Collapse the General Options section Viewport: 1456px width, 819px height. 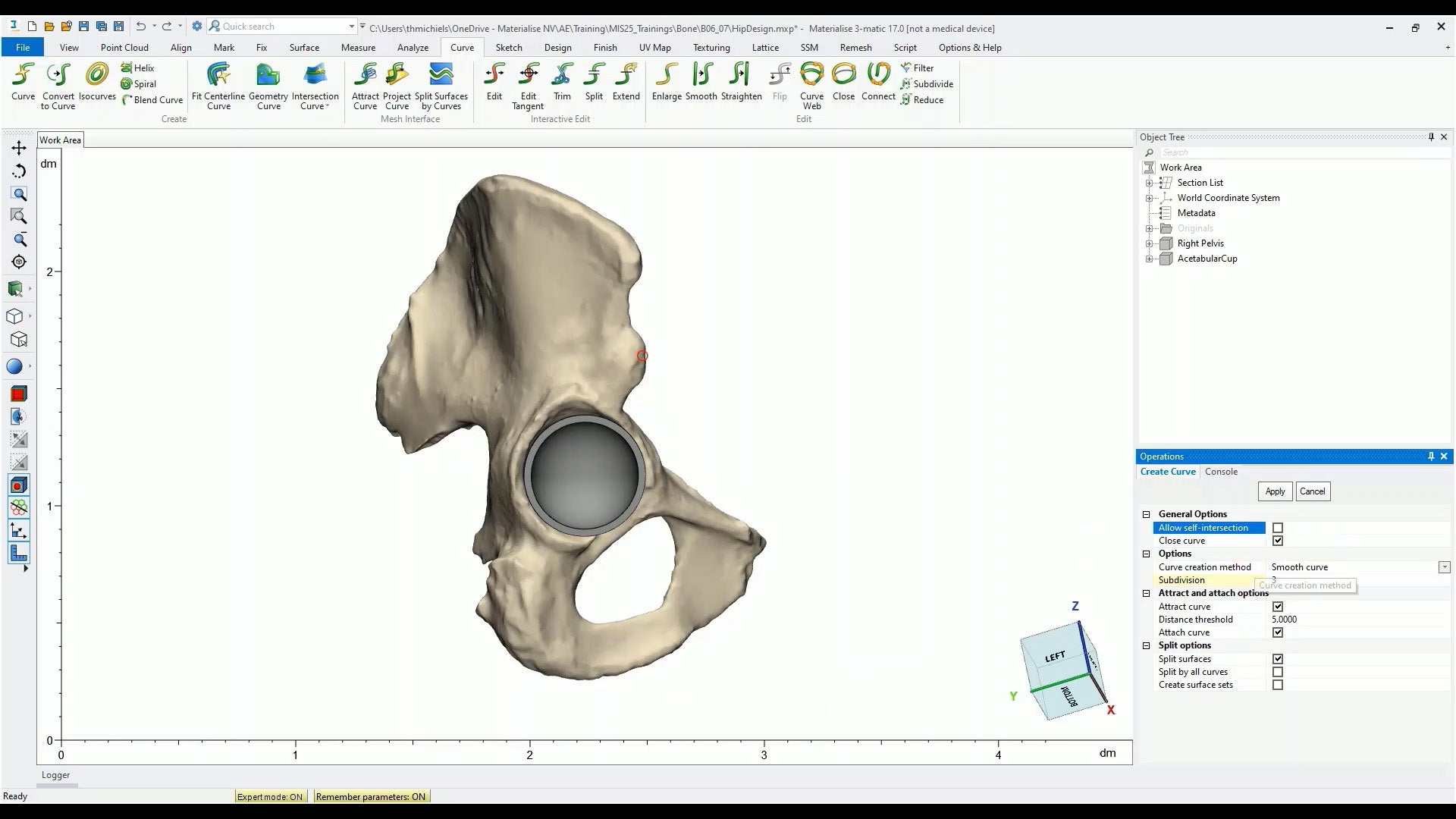pyautogui.click(x=1147, y=514)
